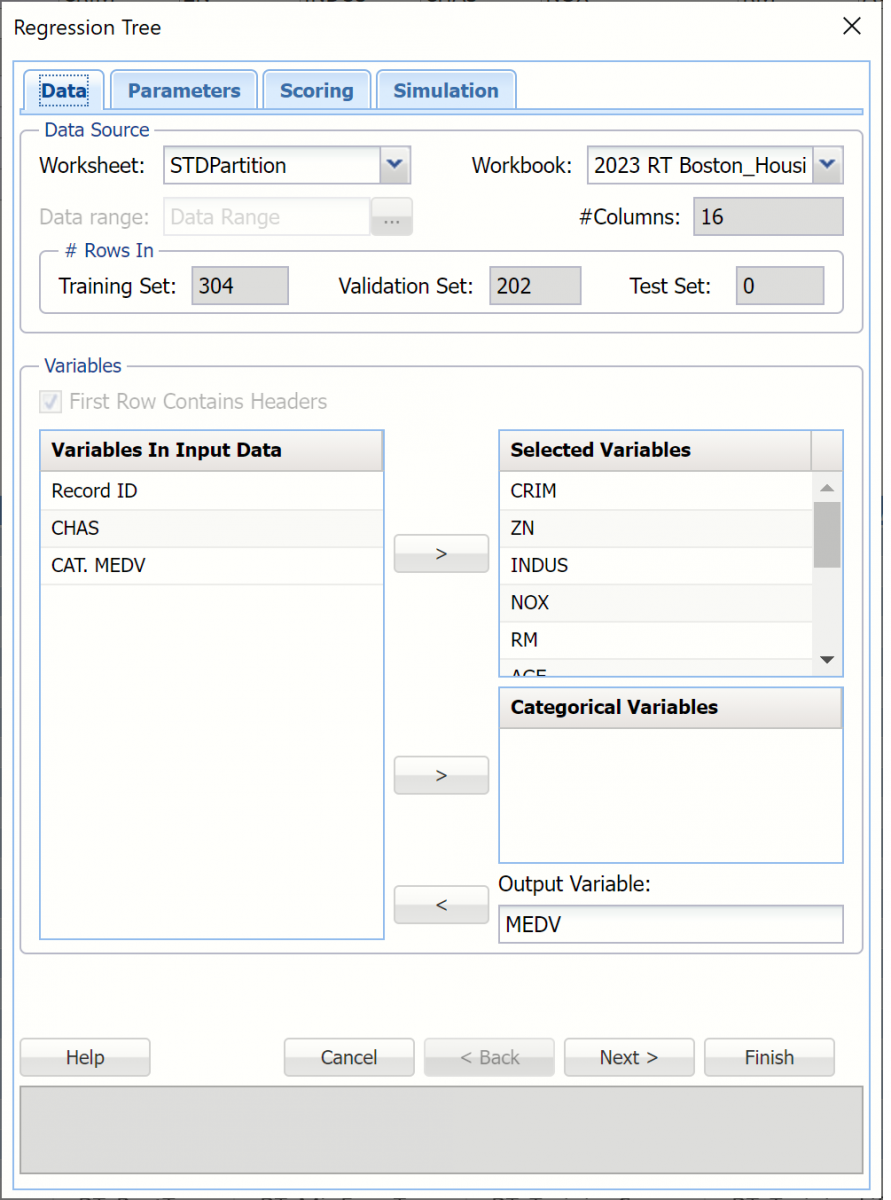Move variable to Selected Variables list
891x1200 pixels.
click(441, 553)
